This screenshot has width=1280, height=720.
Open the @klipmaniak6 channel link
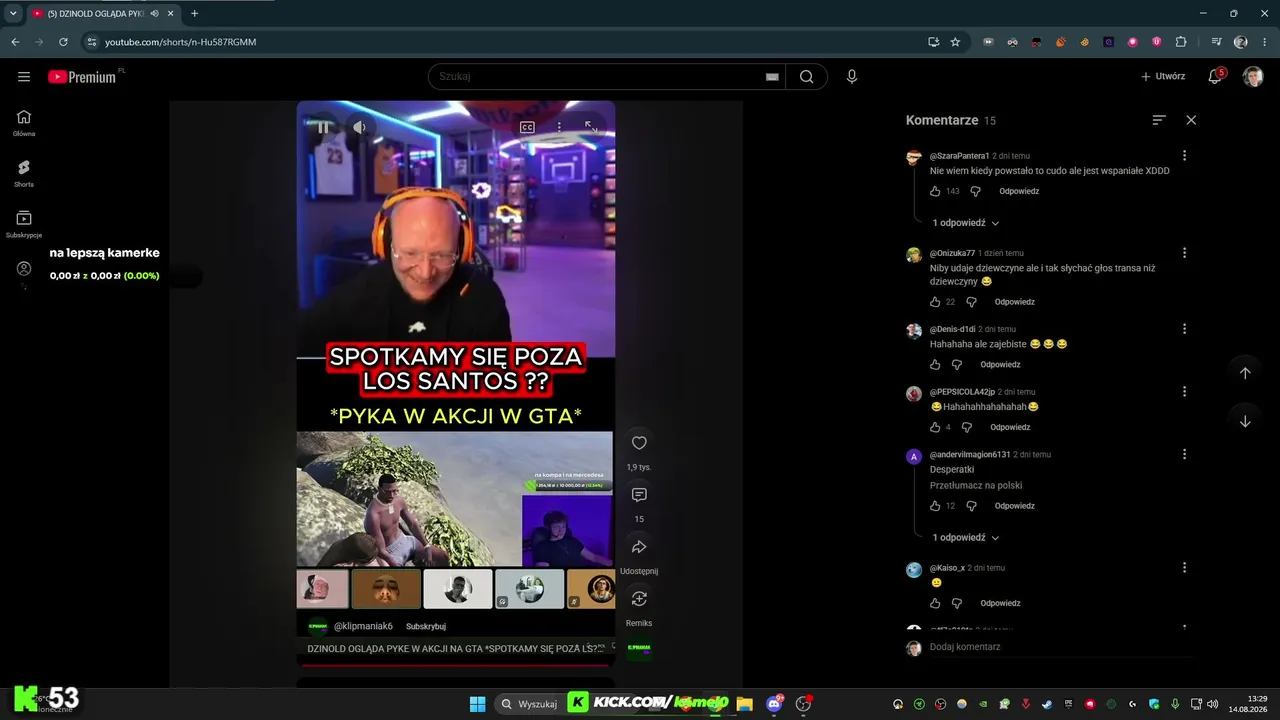[x=363, y=626]
